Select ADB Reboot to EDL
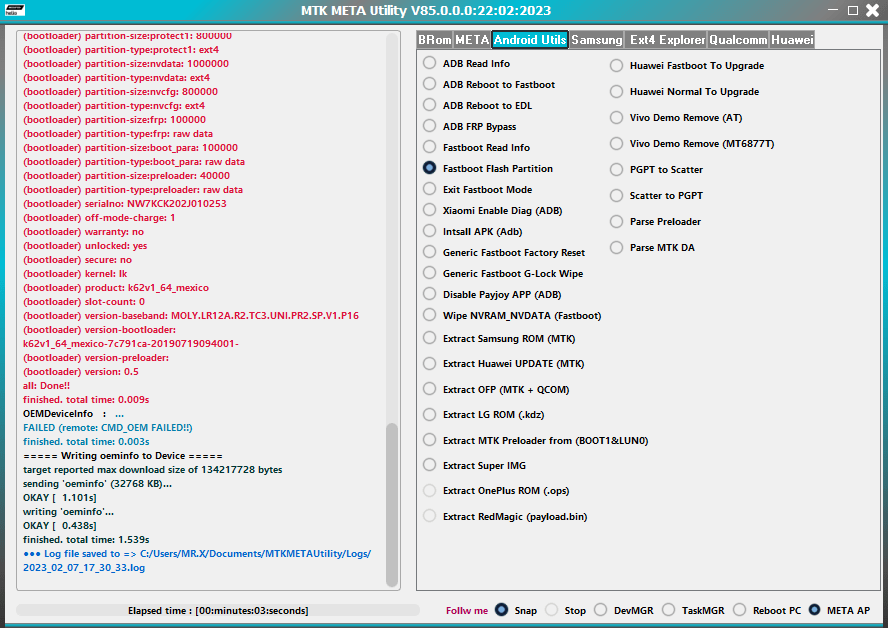 coord(429,105)
